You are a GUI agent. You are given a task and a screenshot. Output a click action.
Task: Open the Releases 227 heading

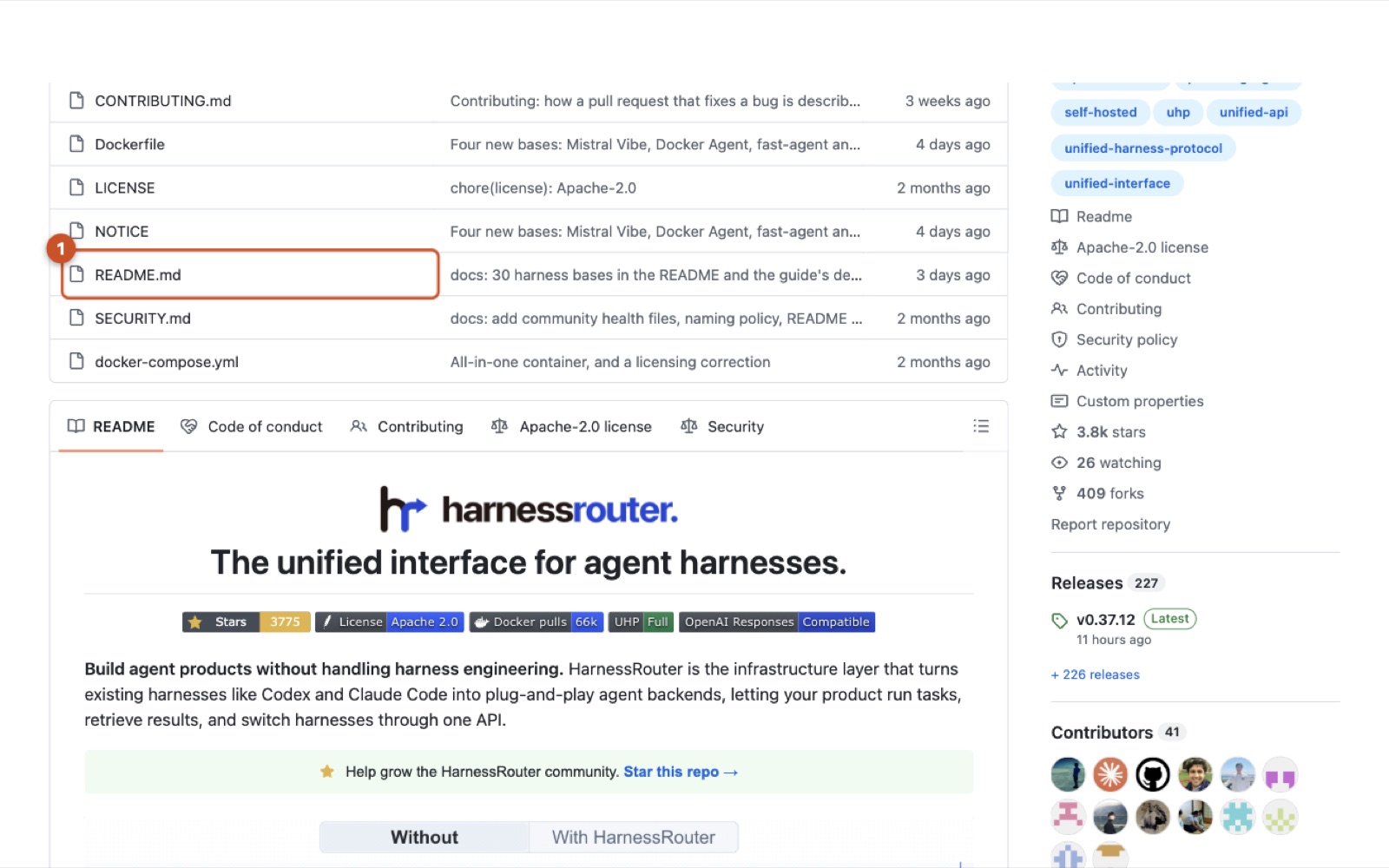(1107, 583)
